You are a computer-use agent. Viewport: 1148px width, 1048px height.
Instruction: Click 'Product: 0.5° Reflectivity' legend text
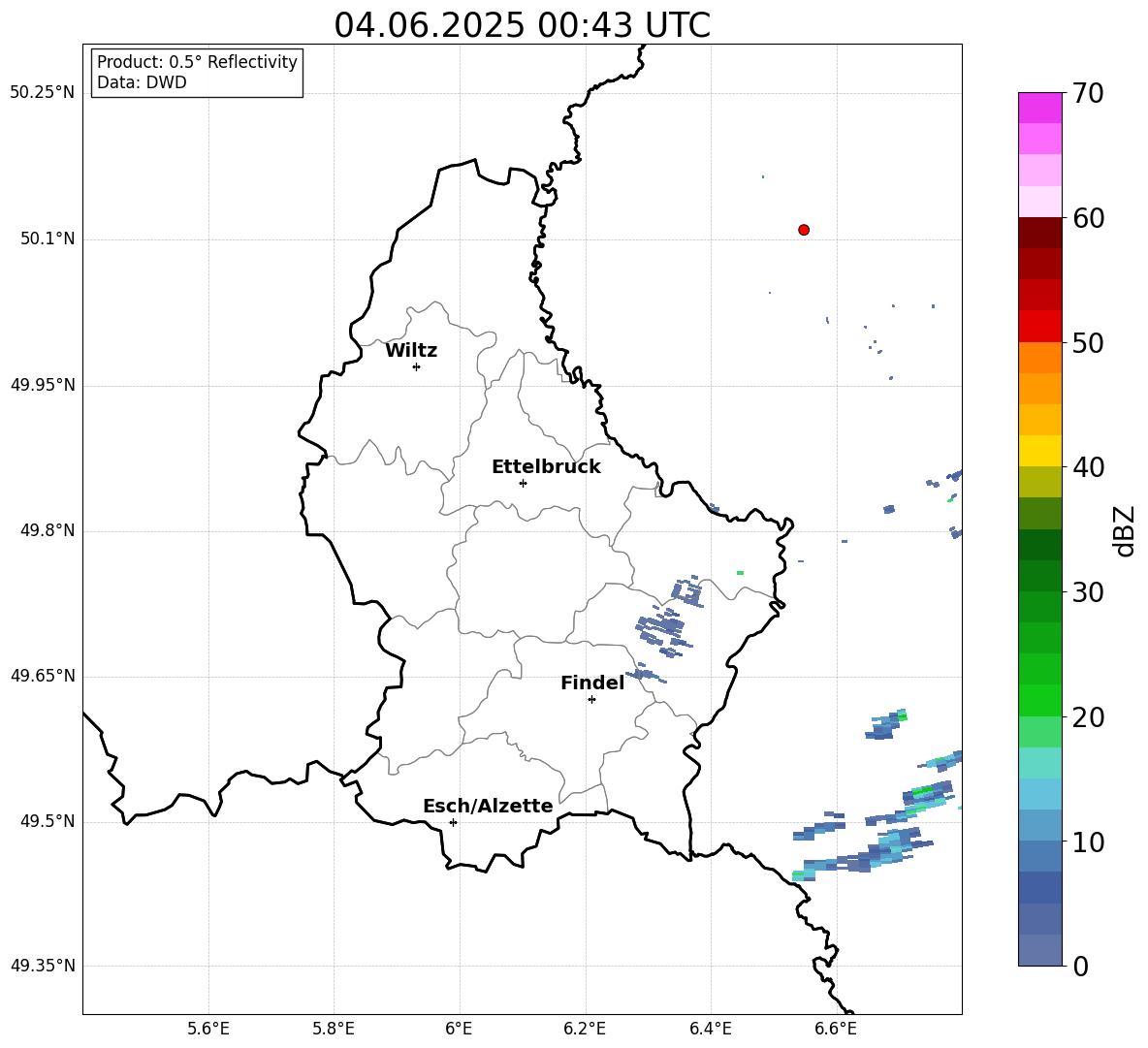pos(197,62)
